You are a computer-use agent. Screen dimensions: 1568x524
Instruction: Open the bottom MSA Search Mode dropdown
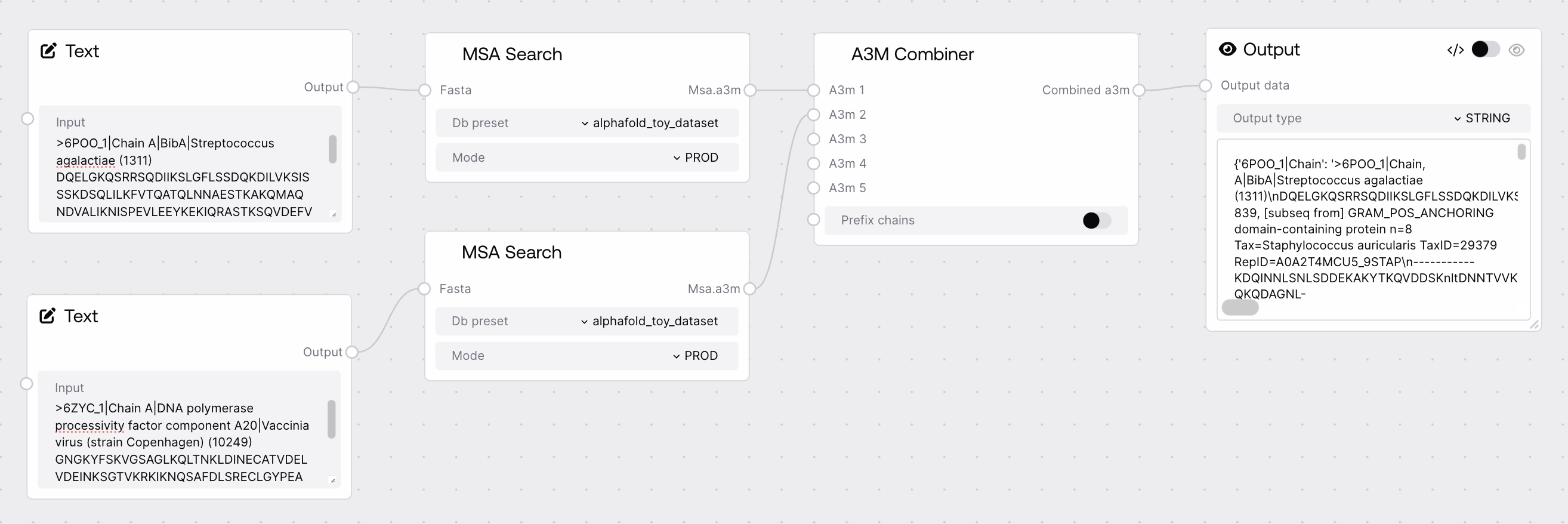coord(695,356)
